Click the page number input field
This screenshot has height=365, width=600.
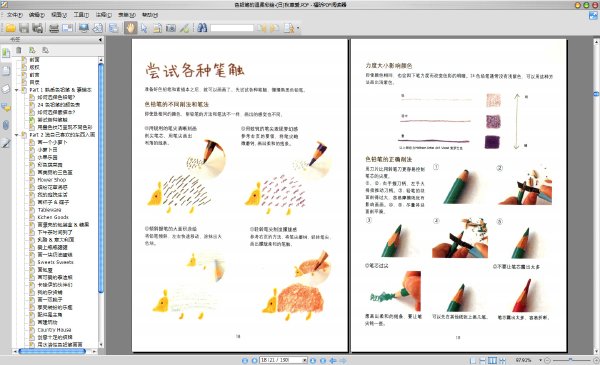[280, 360]
